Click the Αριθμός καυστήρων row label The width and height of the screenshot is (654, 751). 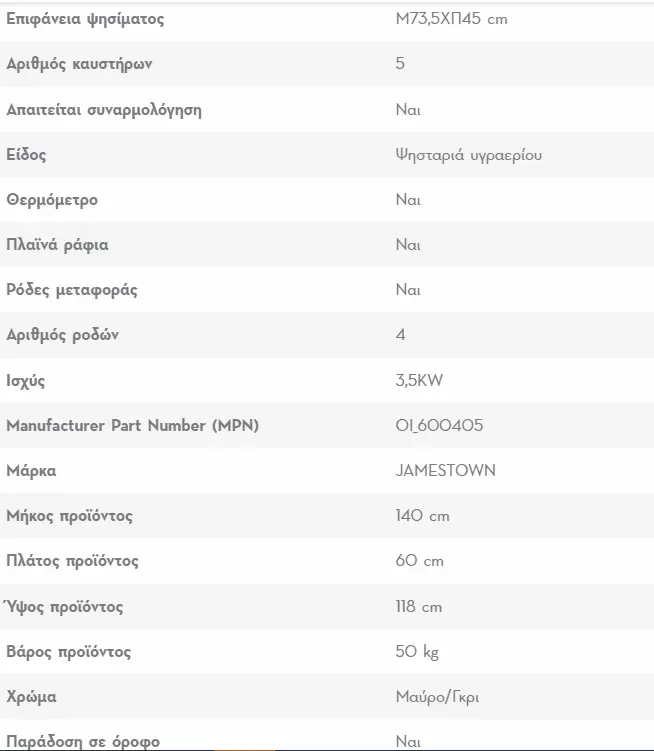coord(79,64)
